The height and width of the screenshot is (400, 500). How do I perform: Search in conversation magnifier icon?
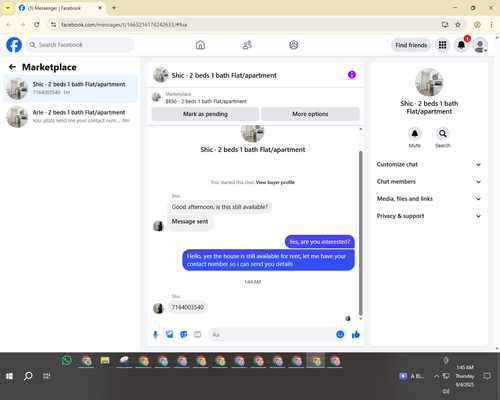(x=443, y=134)
